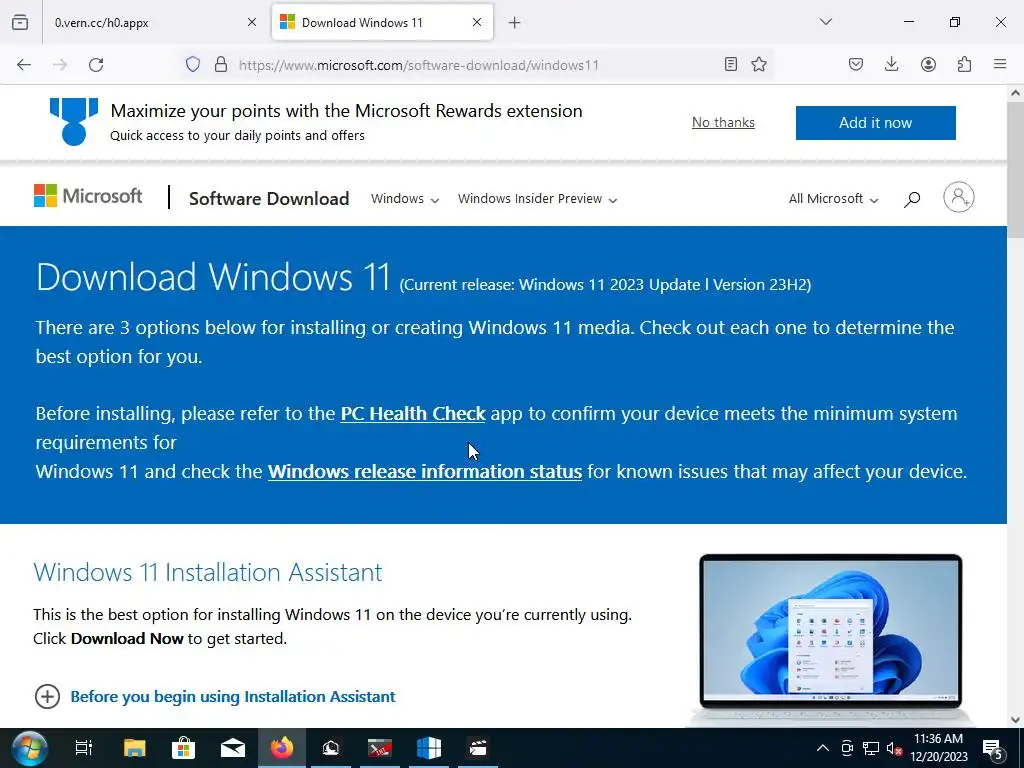
Task: Close the 0.vern.cc/h0.appx tab
Action: point(252,22)
